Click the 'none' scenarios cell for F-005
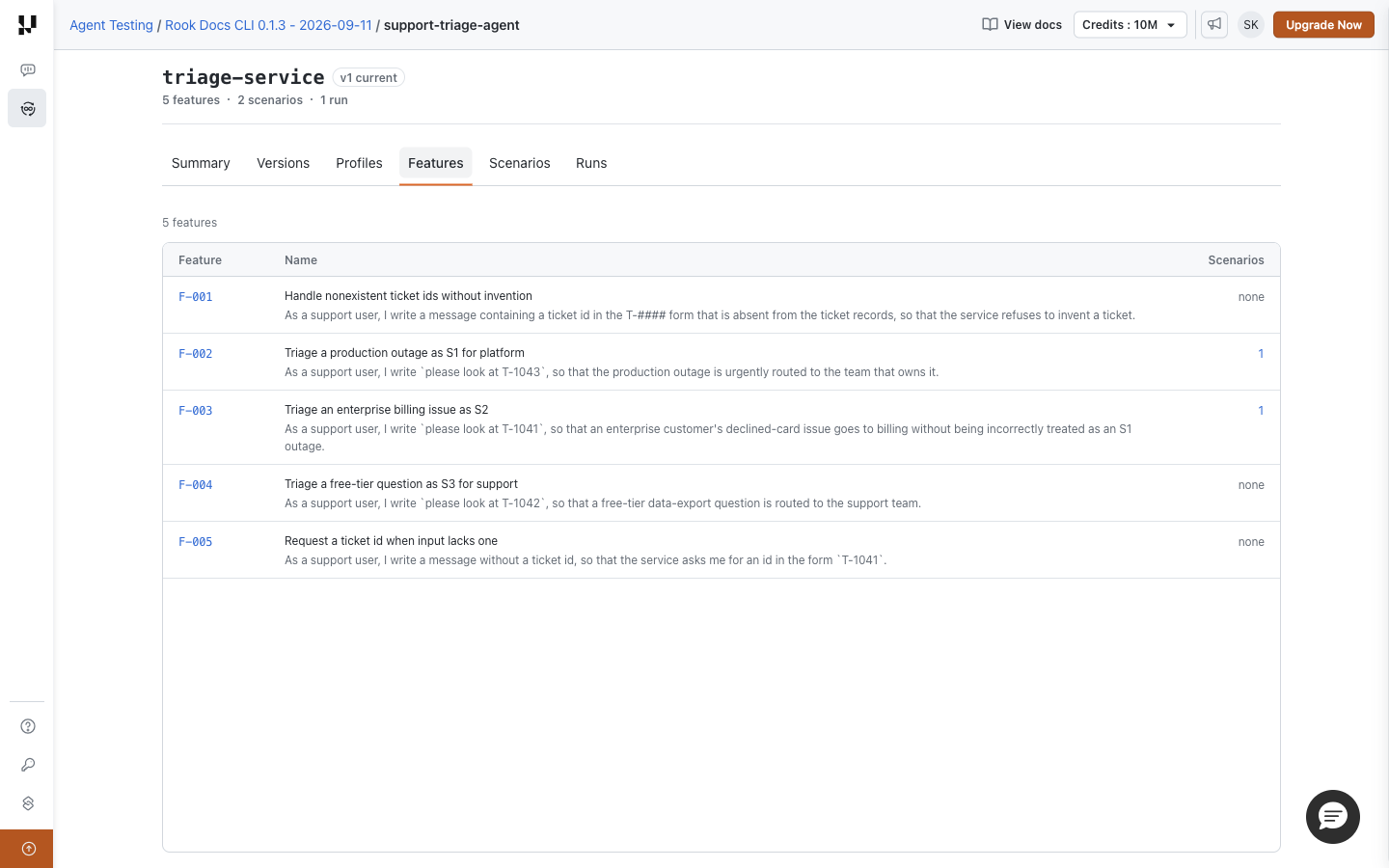 (1251, 542)
